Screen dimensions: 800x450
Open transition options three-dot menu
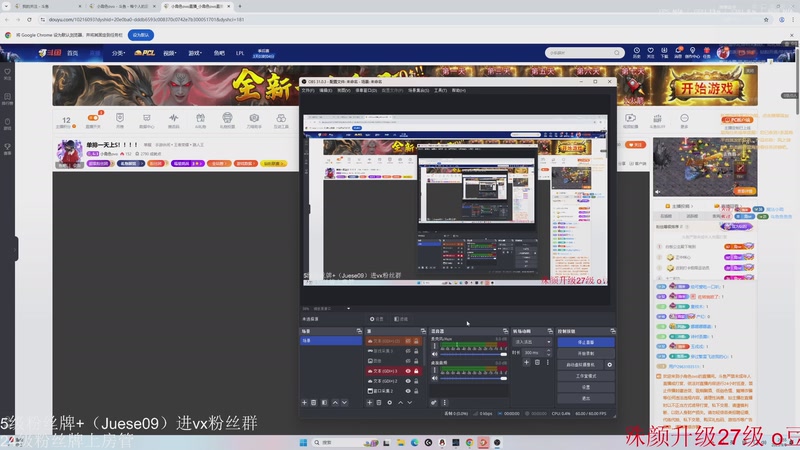pos(548,362)
